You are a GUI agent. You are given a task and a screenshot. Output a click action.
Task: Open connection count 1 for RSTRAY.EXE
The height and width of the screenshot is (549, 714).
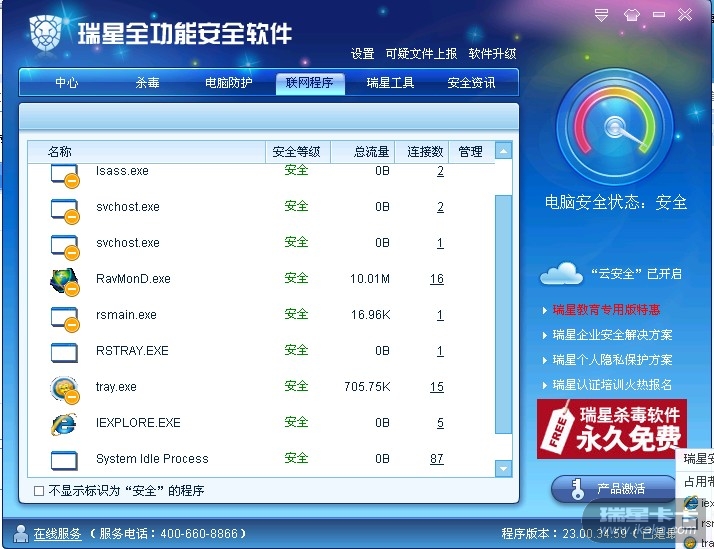[440, 351]
